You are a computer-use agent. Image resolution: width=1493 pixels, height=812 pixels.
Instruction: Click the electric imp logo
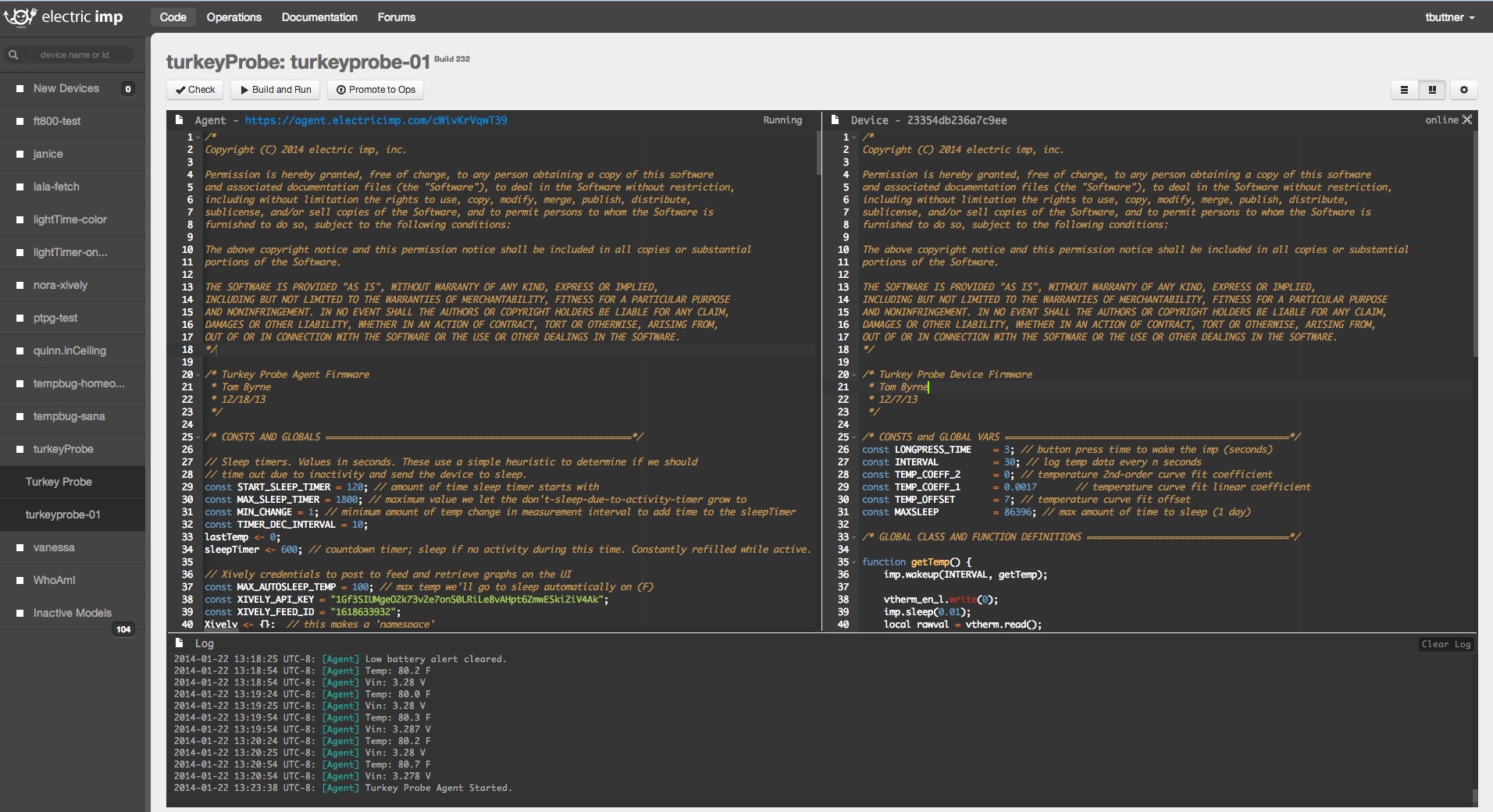[64, 16]
